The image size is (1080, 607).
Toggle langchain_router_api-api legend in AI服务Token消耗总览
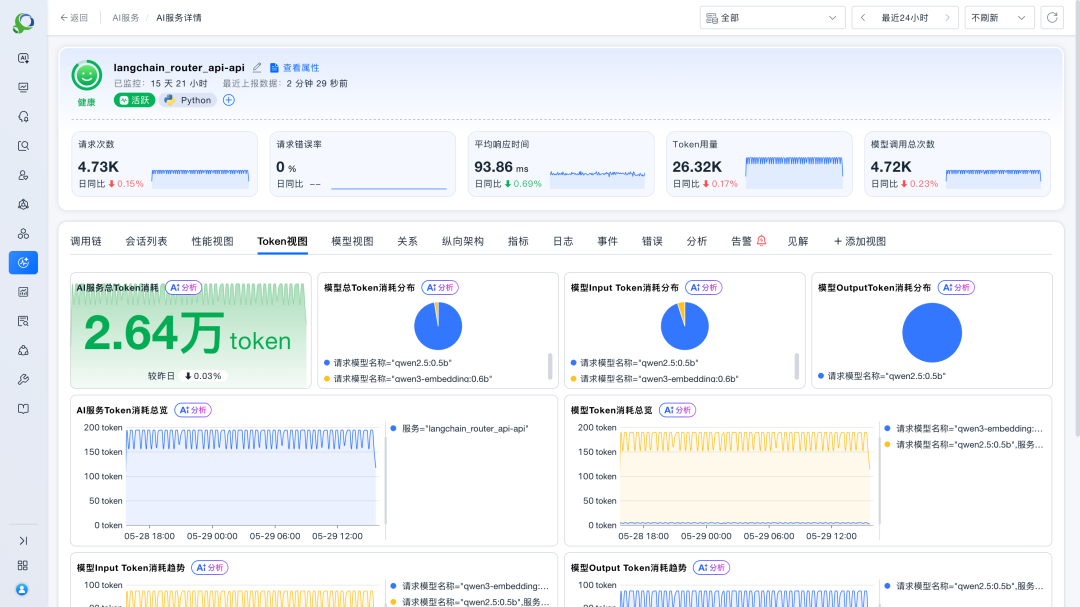tap(460, 429)
